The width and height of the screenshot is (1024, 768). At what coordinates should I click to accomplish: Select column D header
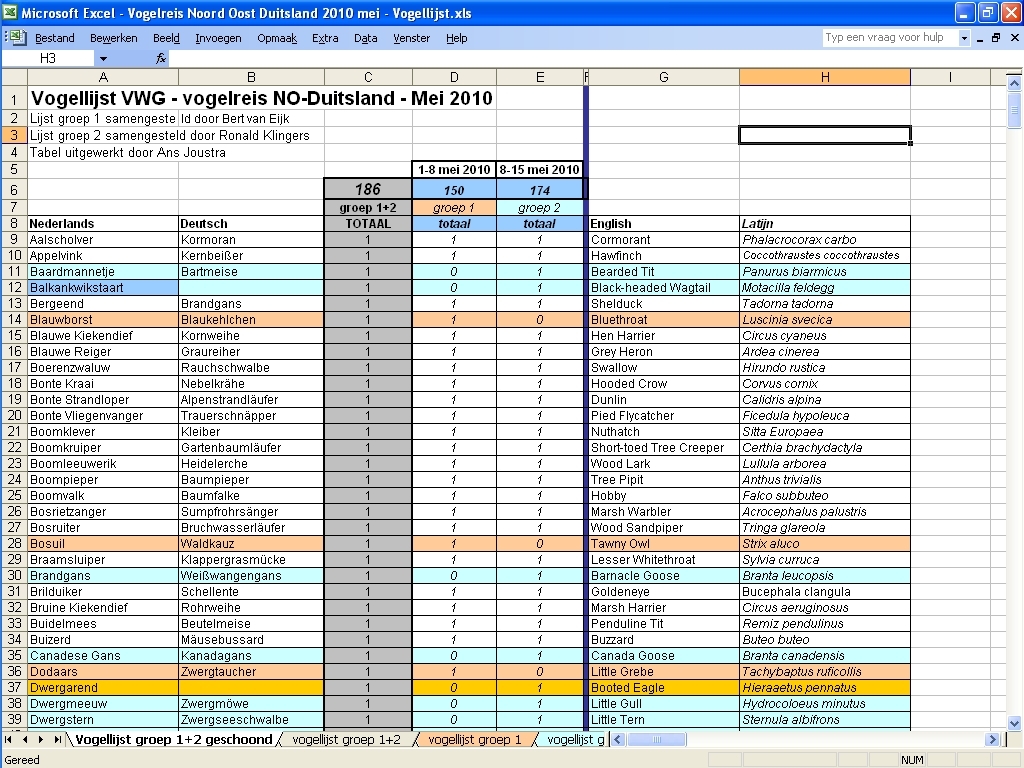point(455,77)
